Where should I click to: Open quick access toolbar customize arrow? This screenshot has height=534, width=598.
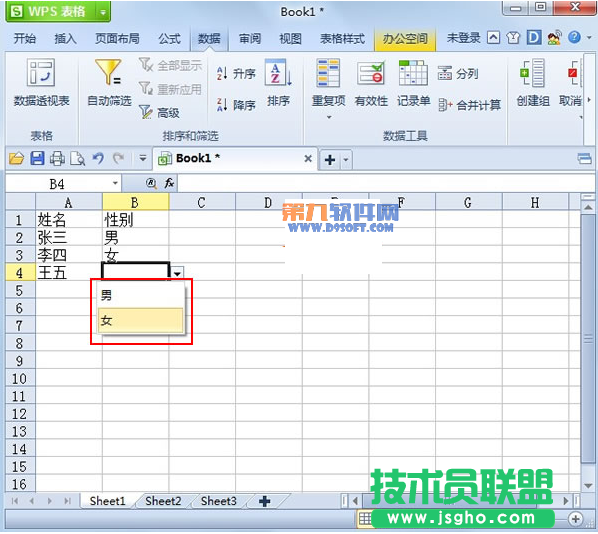[x=143, y=158]
